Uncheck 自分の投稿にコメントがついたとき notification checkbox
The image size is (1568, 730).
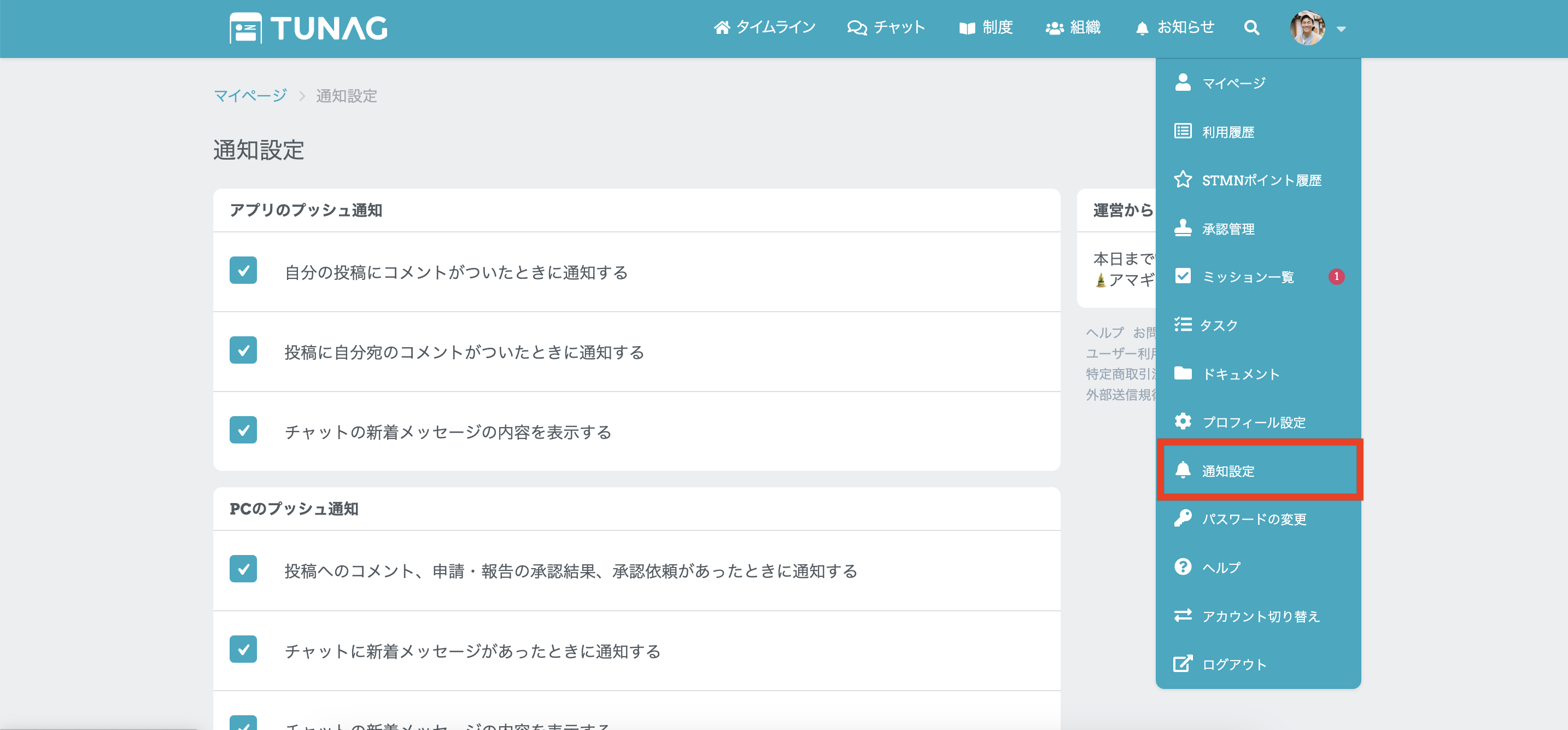243,270
